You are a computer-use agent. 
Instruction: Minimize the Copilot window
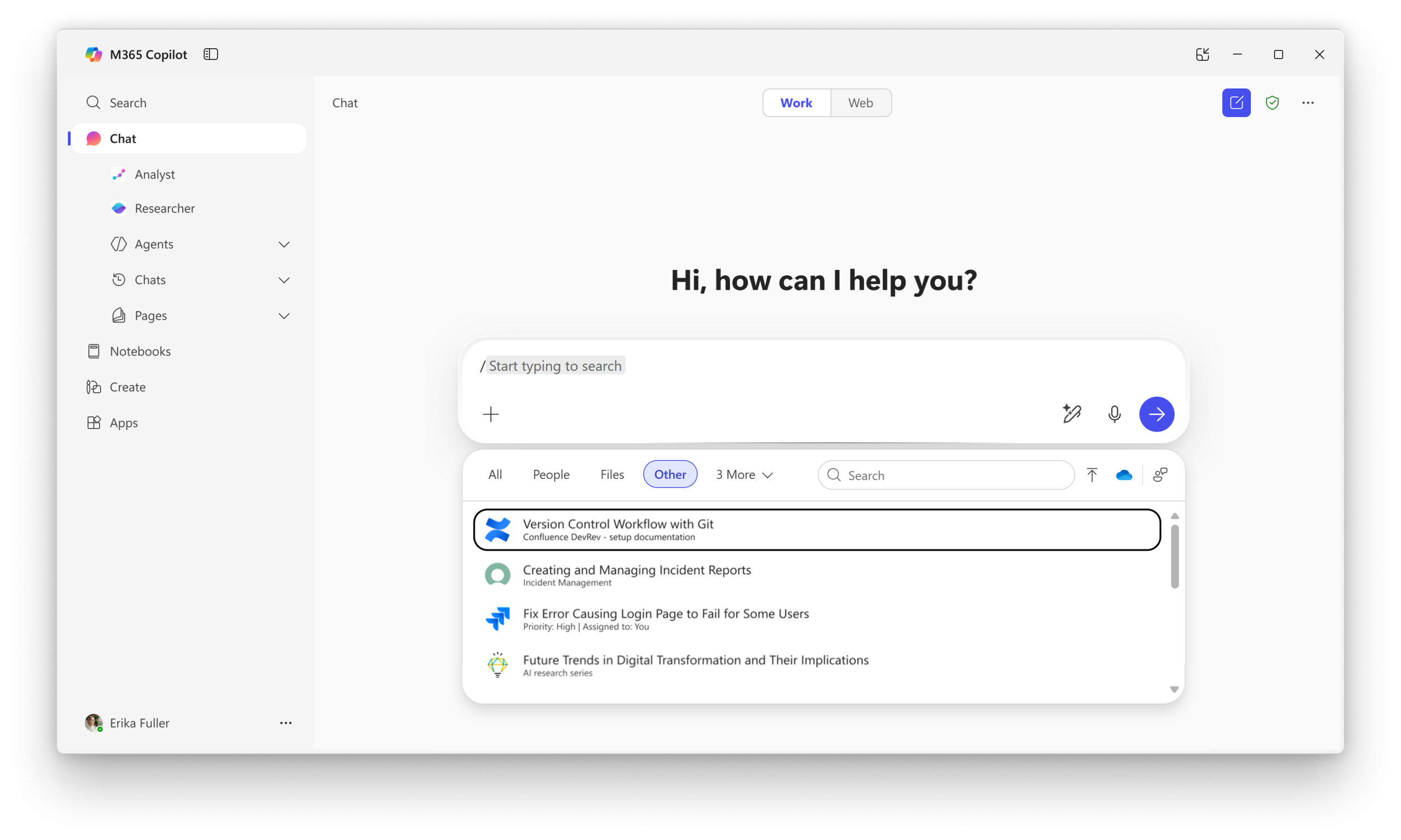(x=1237, y=54)
